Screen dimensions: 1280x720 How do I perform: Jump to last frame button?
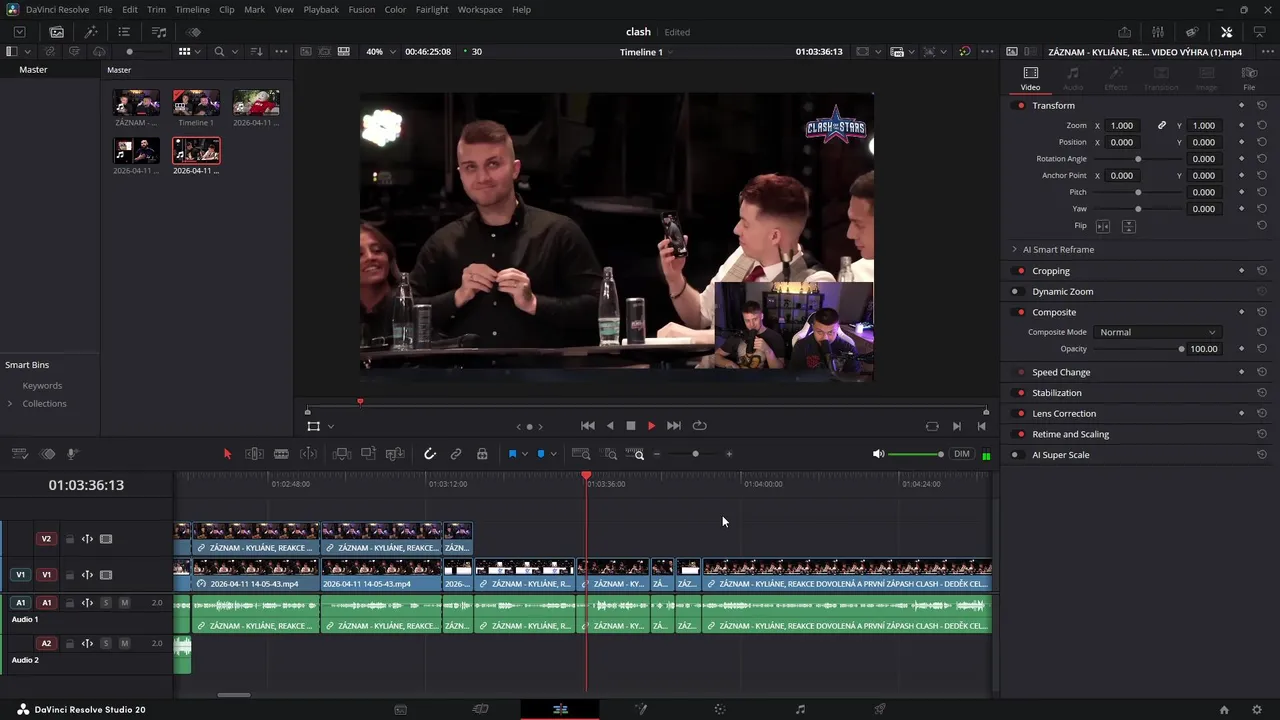click(x=673, y=426)
